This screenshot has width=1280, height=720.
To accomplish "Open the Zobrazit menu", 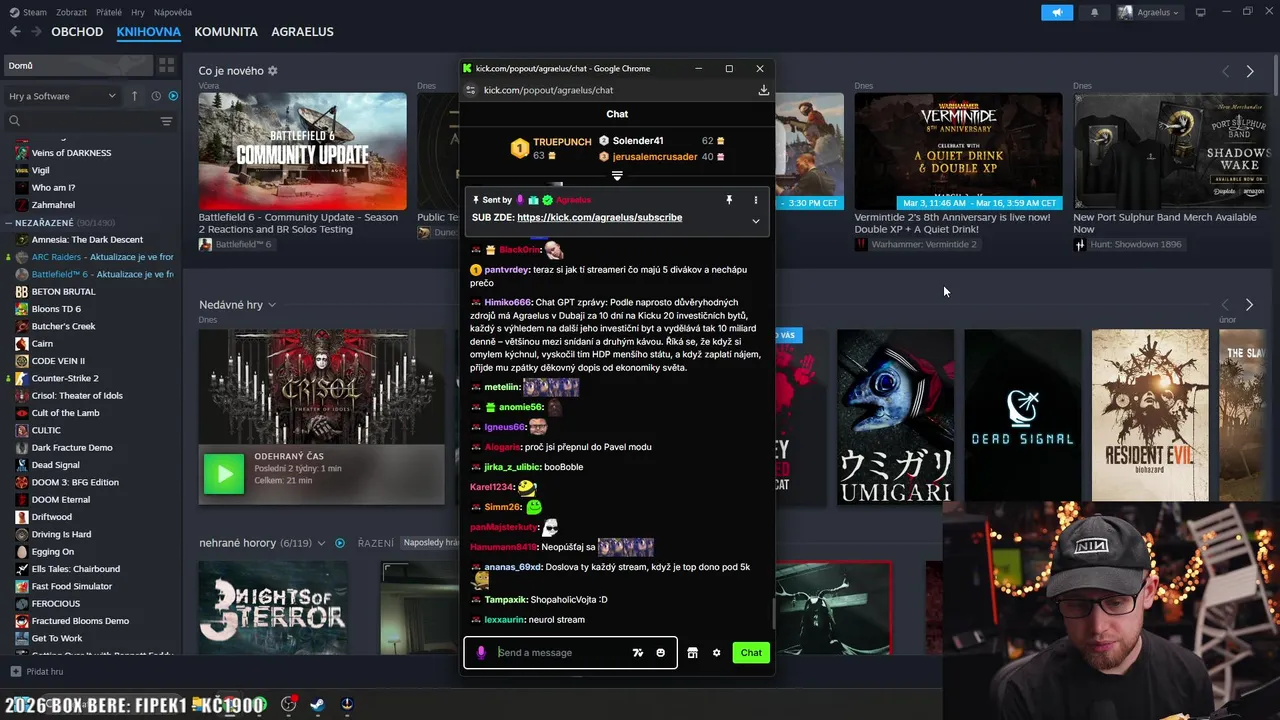I will pos(71,12).
